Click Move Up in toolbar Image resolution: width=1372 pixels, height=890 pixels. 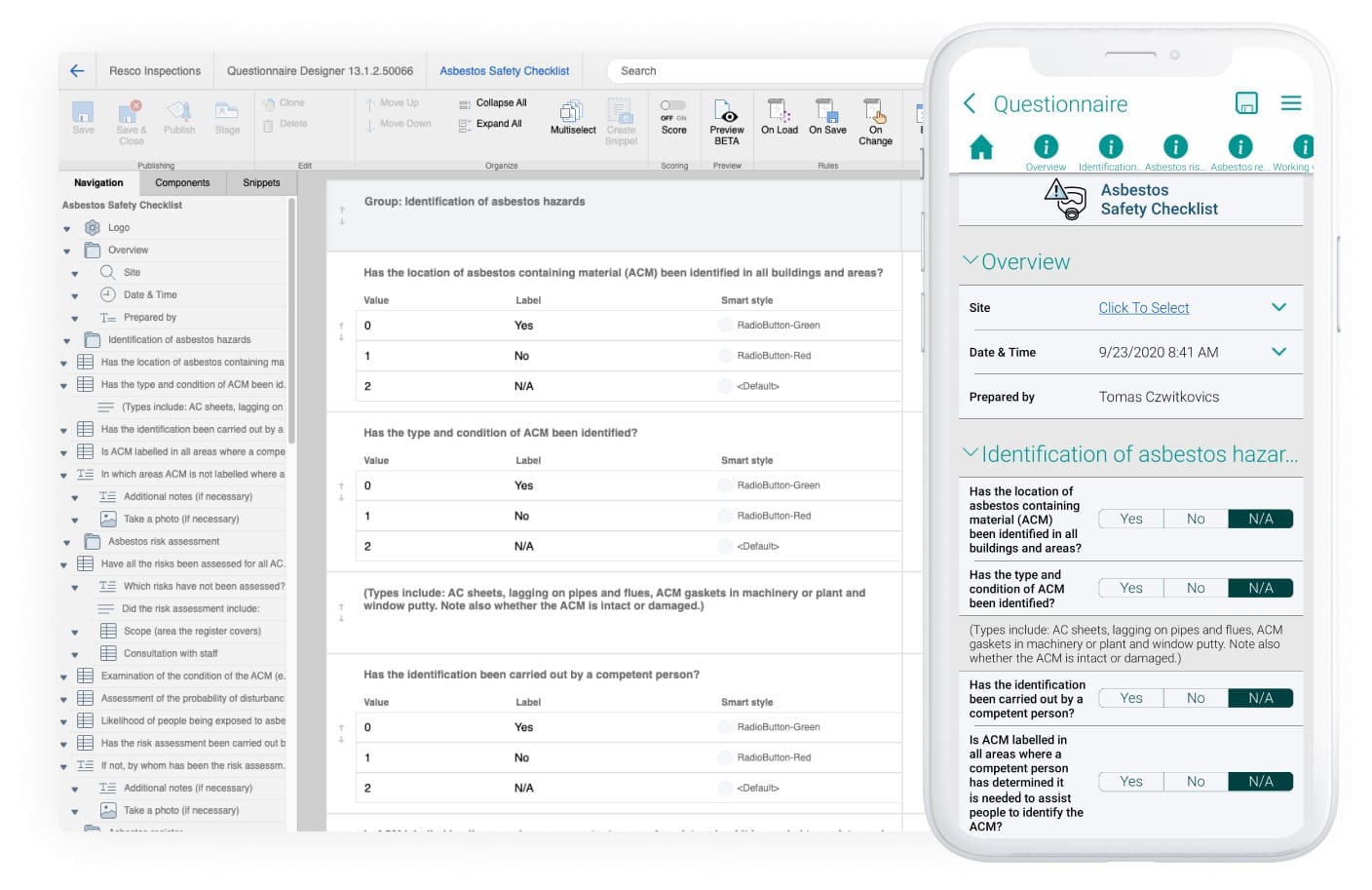[x=392, y=102]
